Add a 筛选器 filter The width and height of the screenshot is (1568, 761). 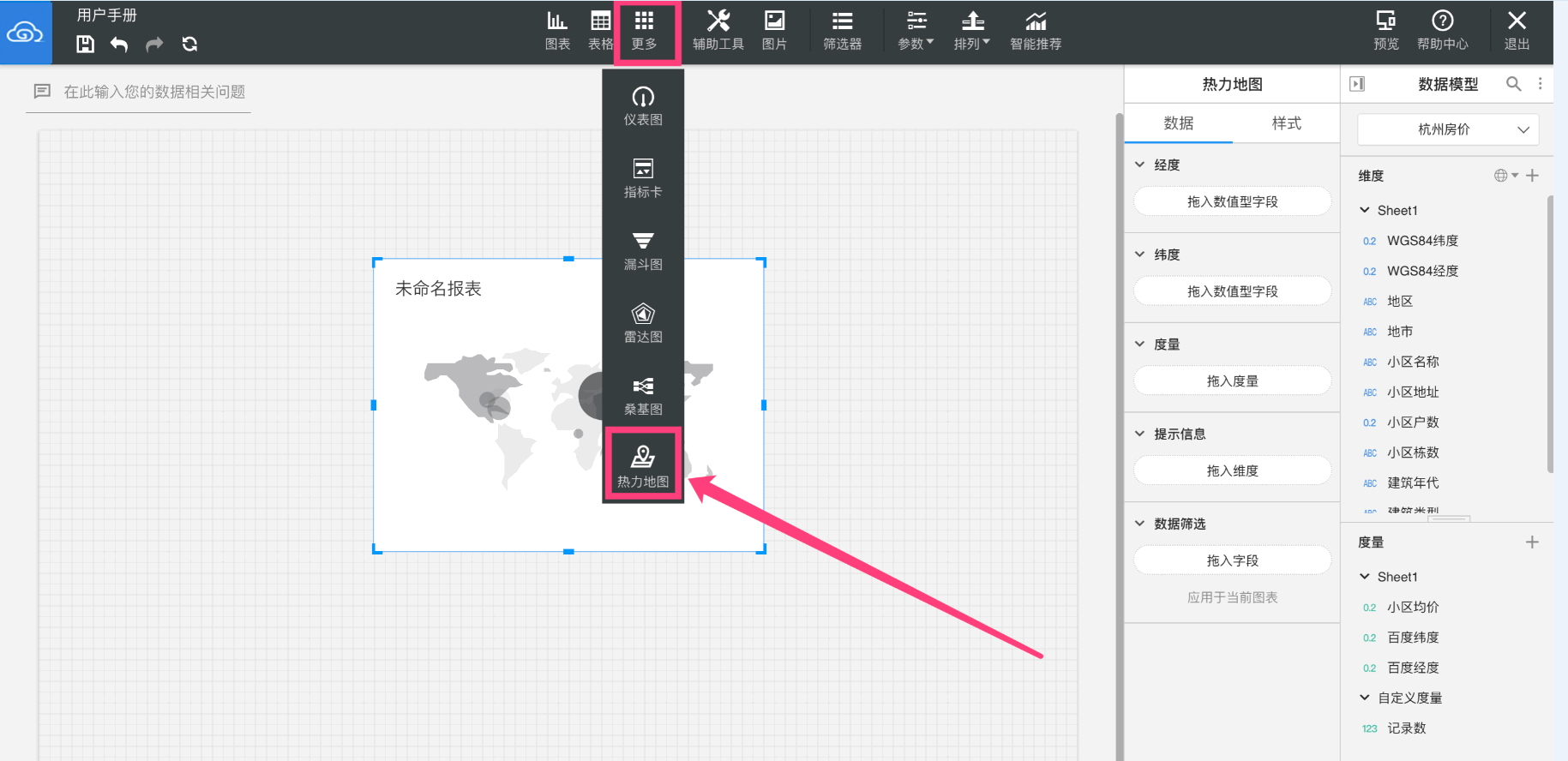pos(842,31)
